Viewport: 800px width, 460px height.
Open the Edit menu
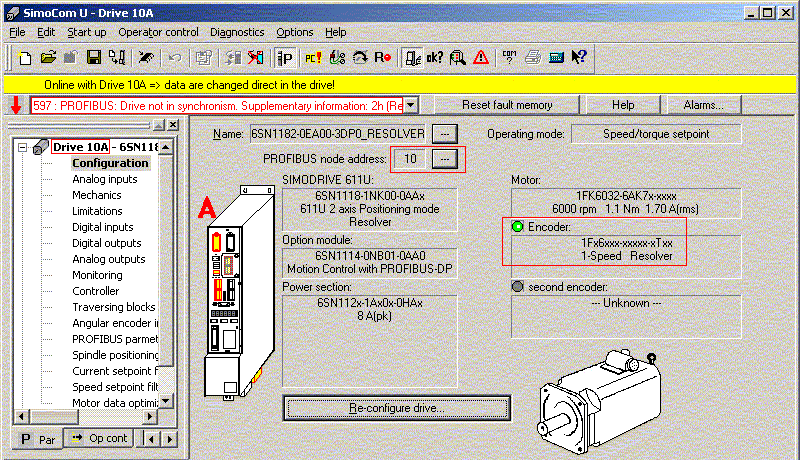46,32
